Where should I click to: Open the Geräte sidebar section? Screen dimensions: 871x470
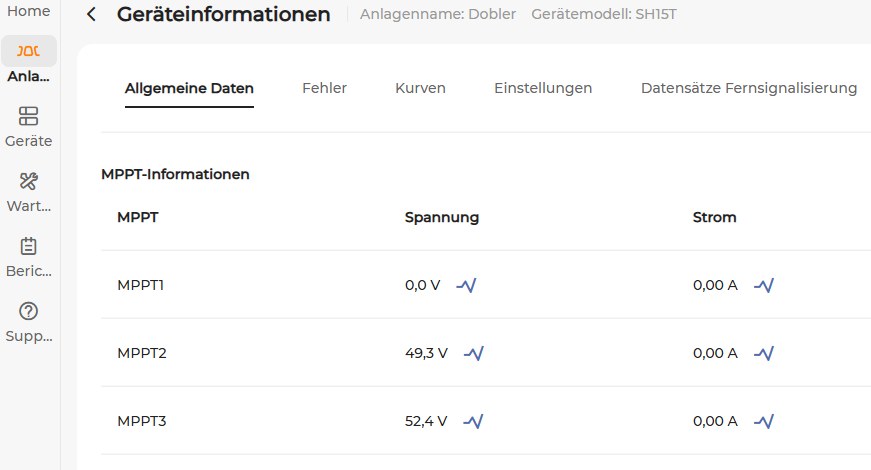[x=28, y=127]
